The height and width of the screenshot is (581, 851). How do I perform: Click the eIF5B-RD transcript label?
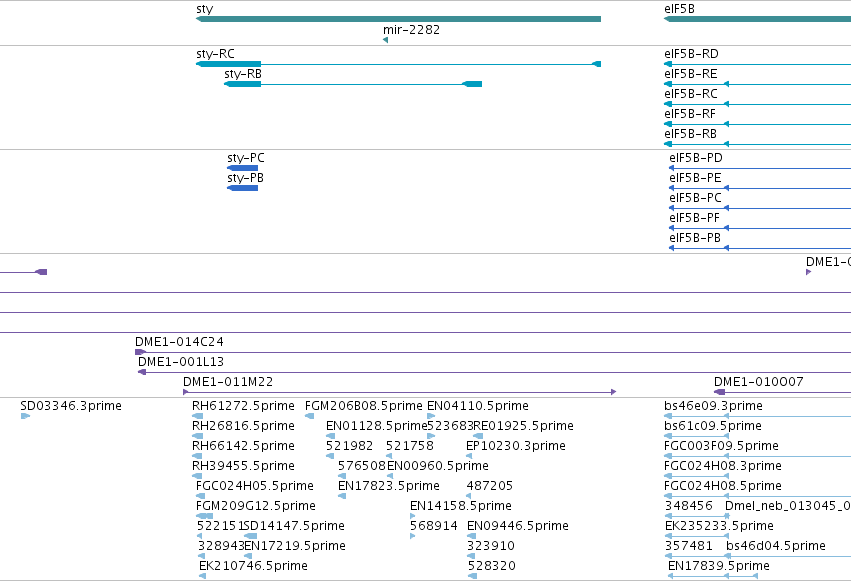coord(691,54)
